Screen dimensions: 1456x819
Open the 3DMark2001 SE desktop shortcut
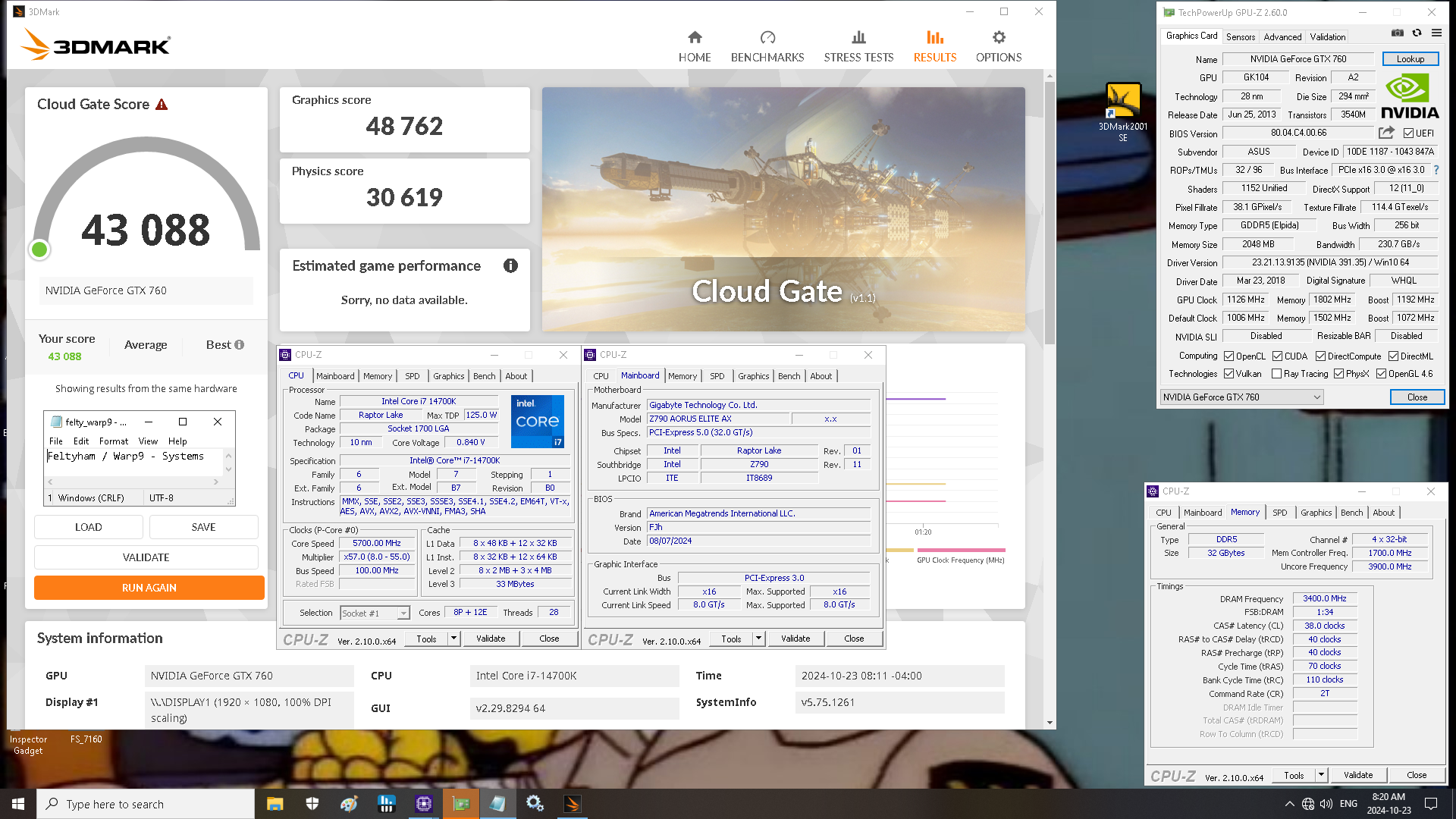pyautogui.click(x=1123, y=112)
